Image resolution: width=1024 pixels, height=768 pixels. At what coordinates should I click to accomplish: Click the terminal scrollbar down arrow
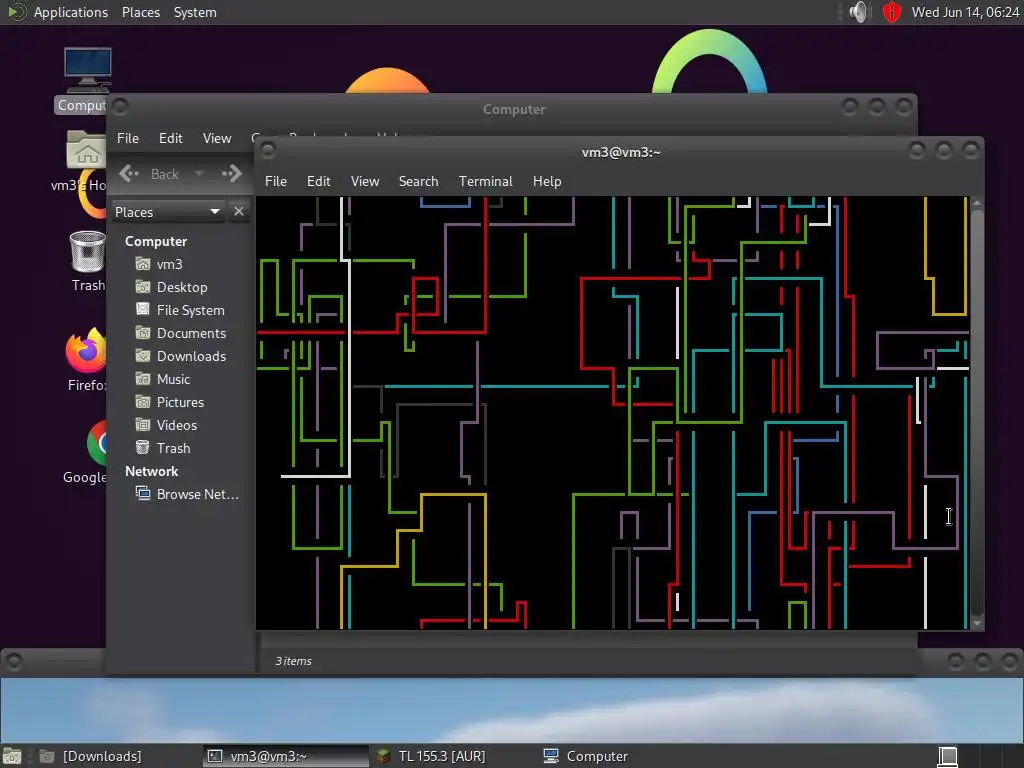pos(977,624)
